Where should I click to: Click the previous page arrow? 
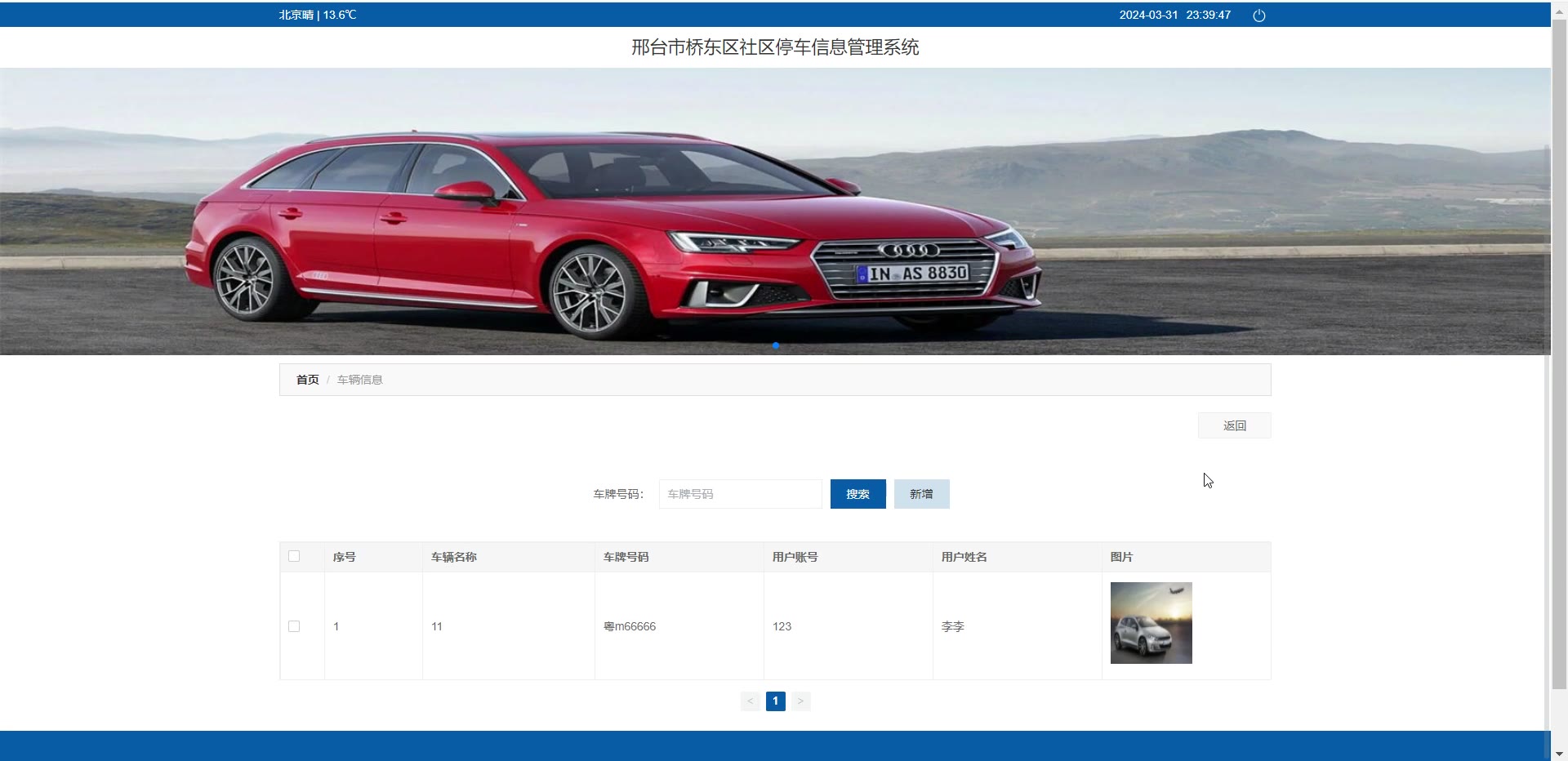(x=750, y=701)
